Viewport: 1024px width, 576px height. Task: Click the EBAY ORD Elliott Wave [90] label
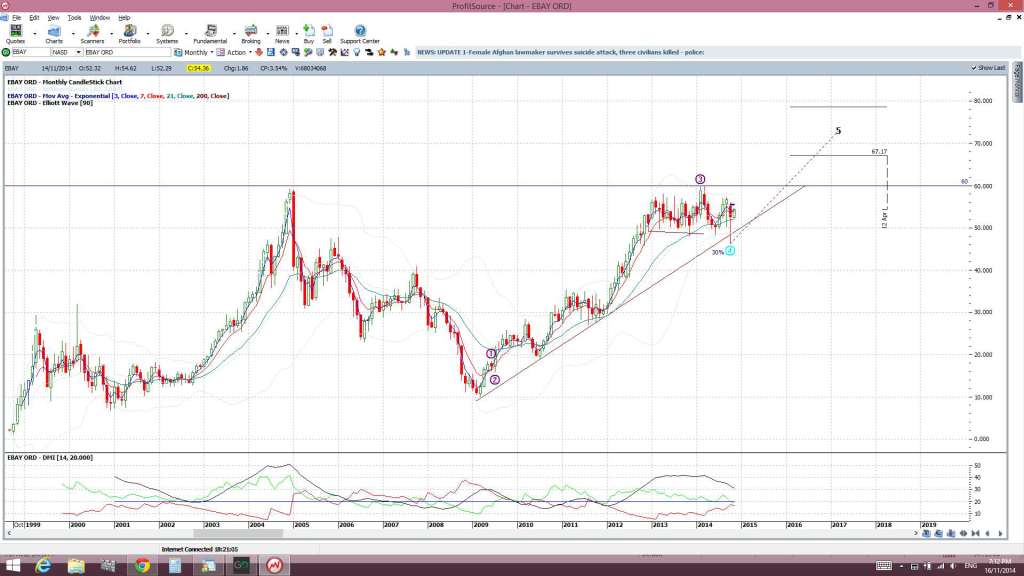point(50,103)
